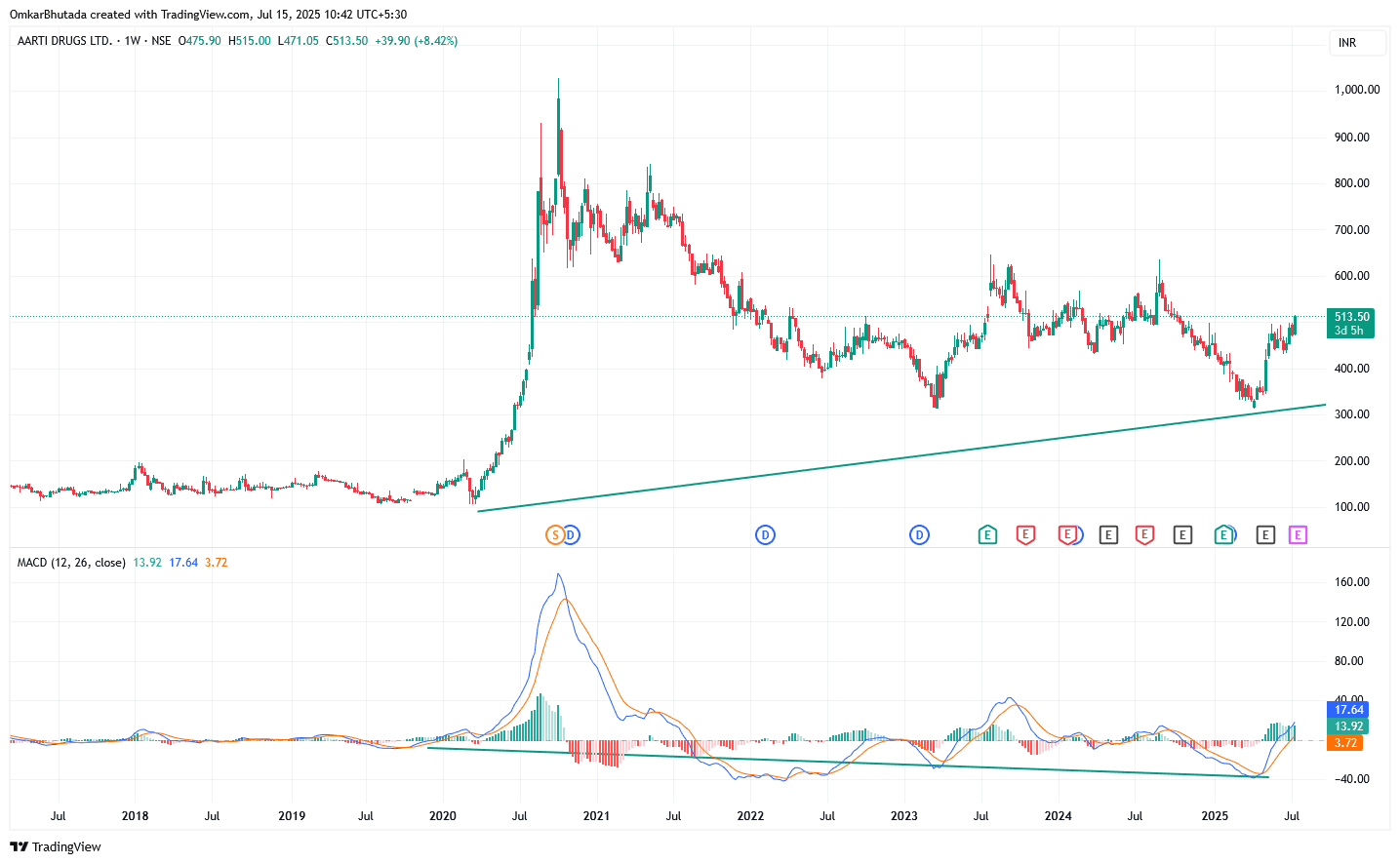The image size is (1400, 864).
Task: Click the close value C513.50 in the header
Action: pyautogui.click(x=346, y=41)
